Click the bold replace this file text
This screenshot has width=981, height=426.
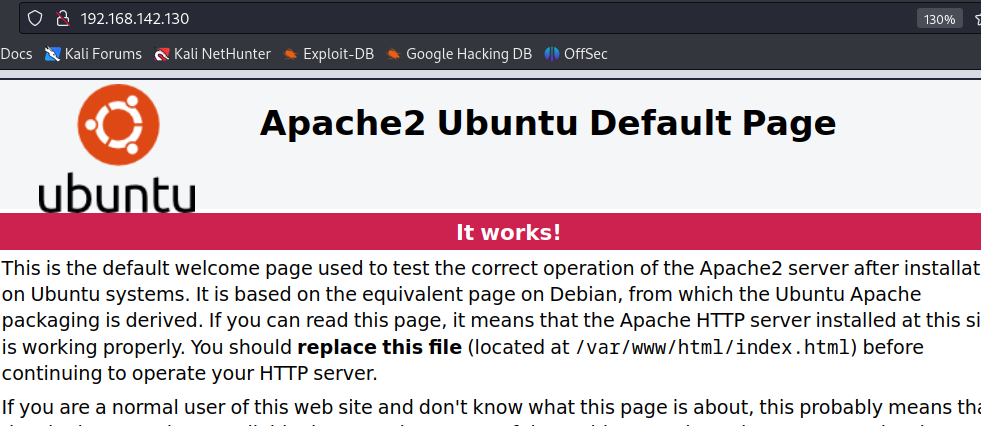point(379,347)
